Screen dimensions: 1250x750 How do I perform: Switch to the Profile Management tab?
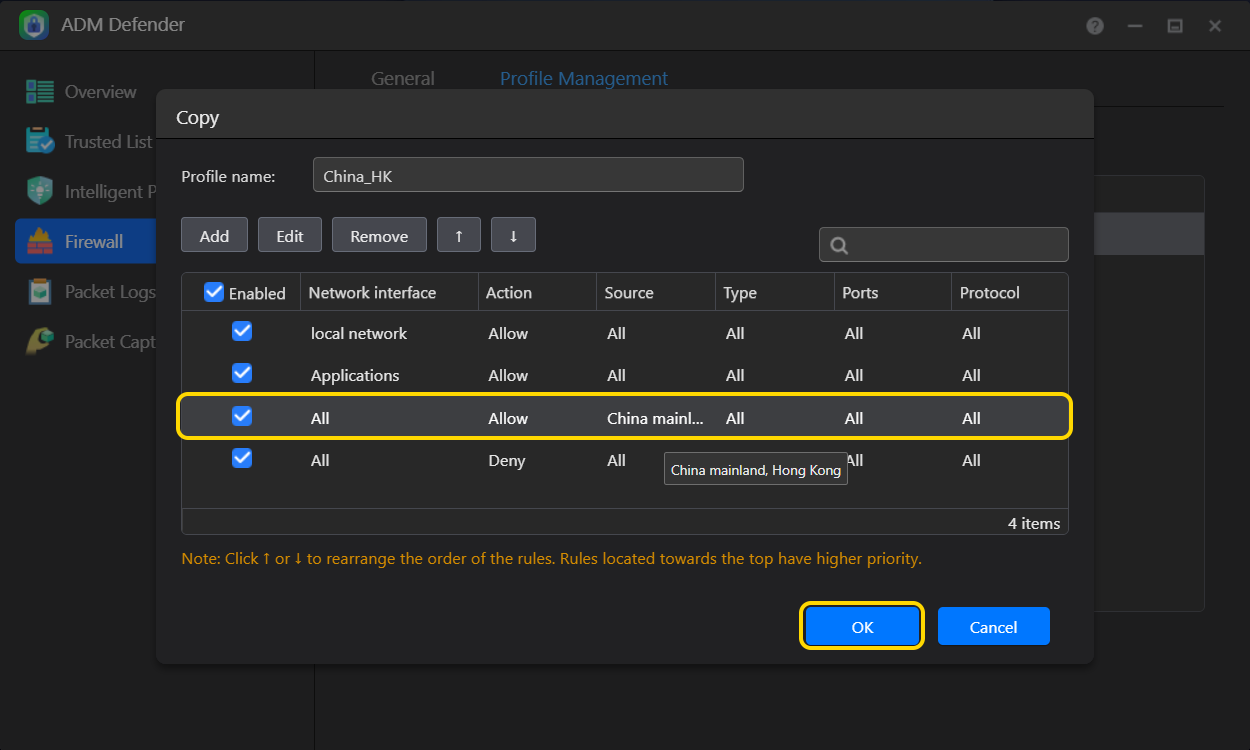click(584, 79)
